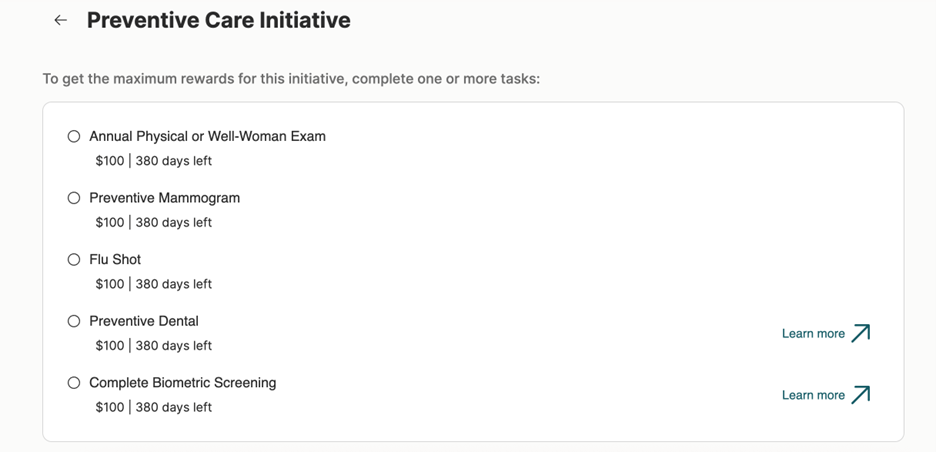Click the diagonal arrow icon beside Preventive Dental
Image resolution: width=936 pixels, height=452 pixels.
(x=861, y=333)
